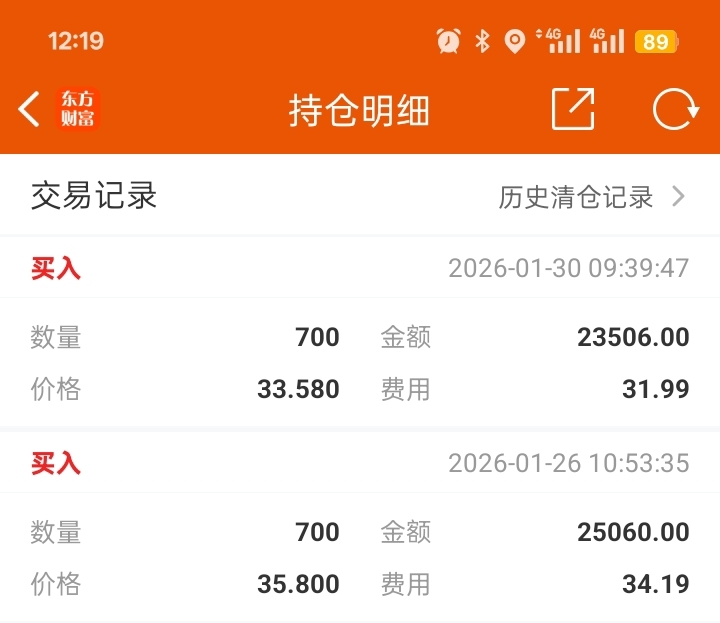The height and width of the screenshot is (623, 720).
Task: Tap the fee value 31.99
Action: 655,389
